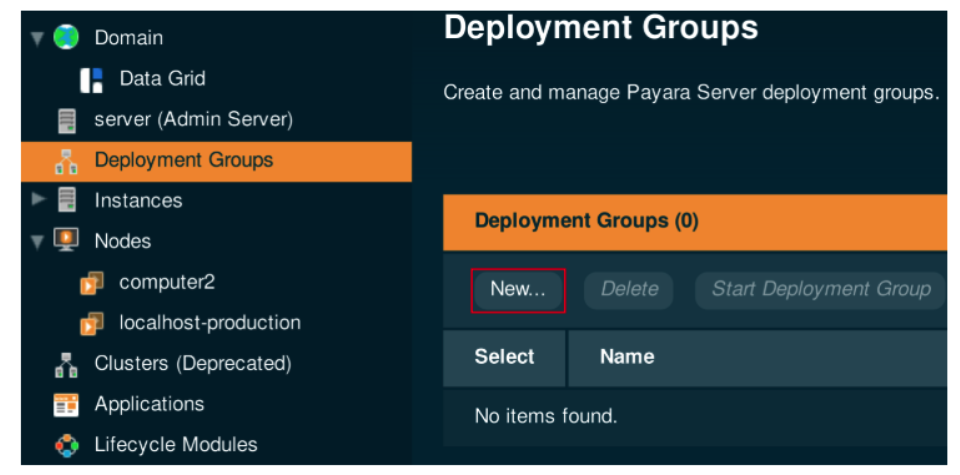This screenshot has width=960, height=475.
Task: Click the Domain globe icon
Action: [66, 38]
